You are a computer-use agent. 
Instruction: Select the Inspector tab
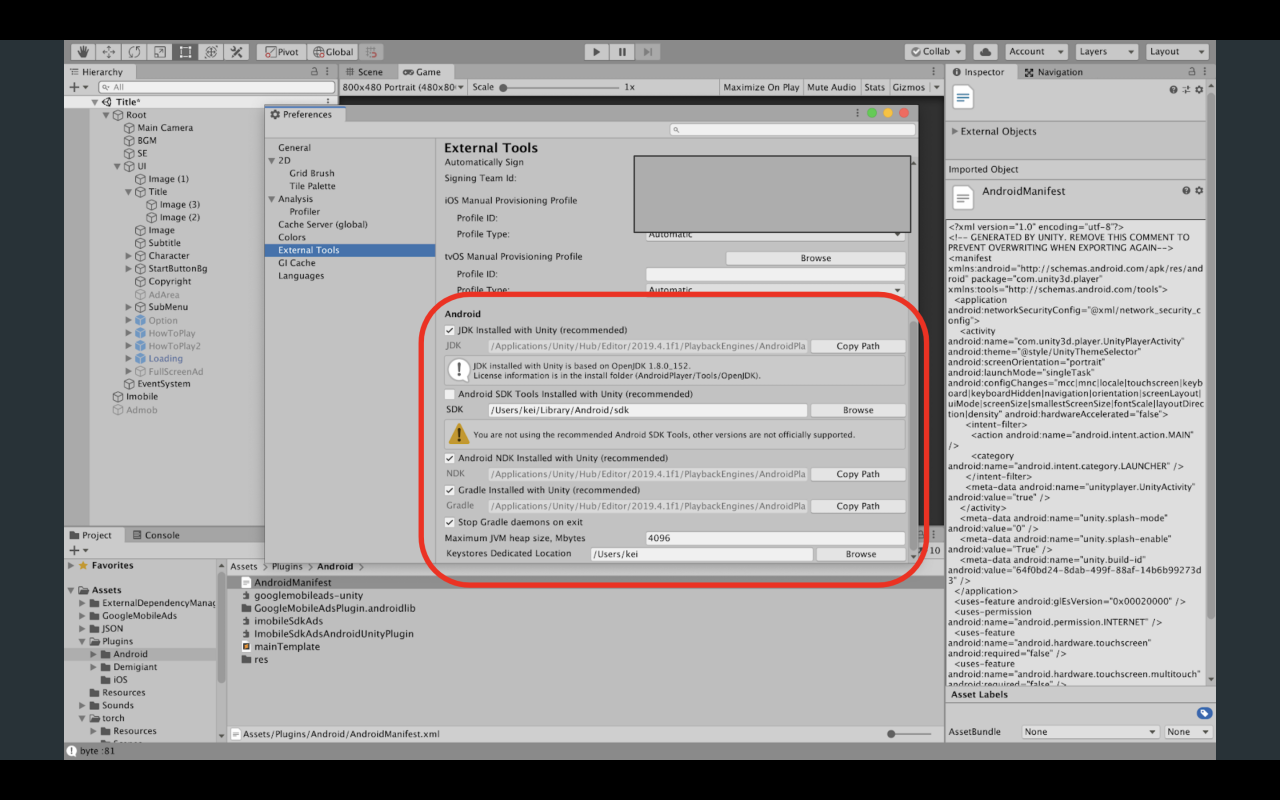click(978, 72)
